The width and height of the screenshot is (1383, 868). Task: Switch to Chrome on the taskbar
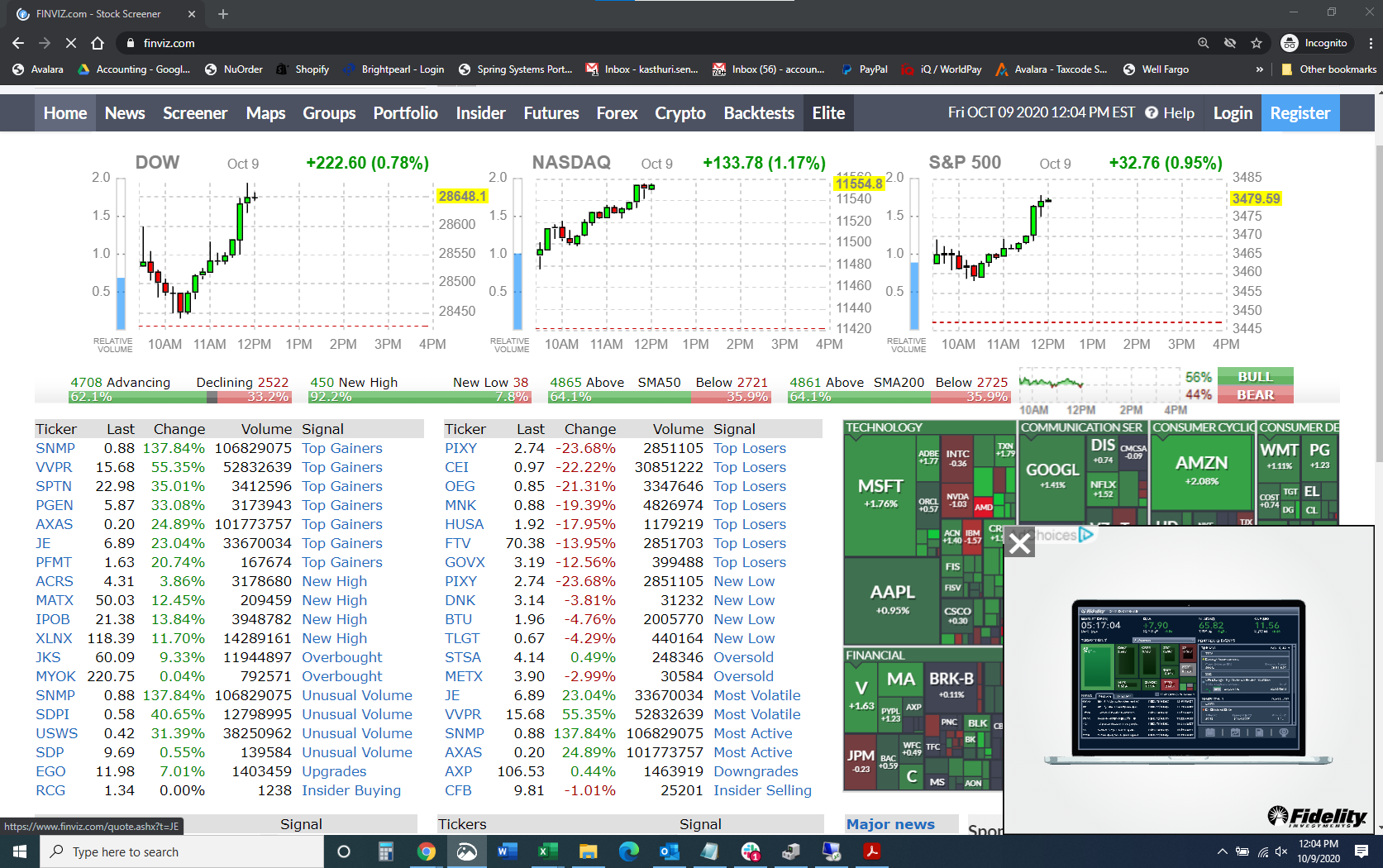pyautogui.click(x=427, y=851)
